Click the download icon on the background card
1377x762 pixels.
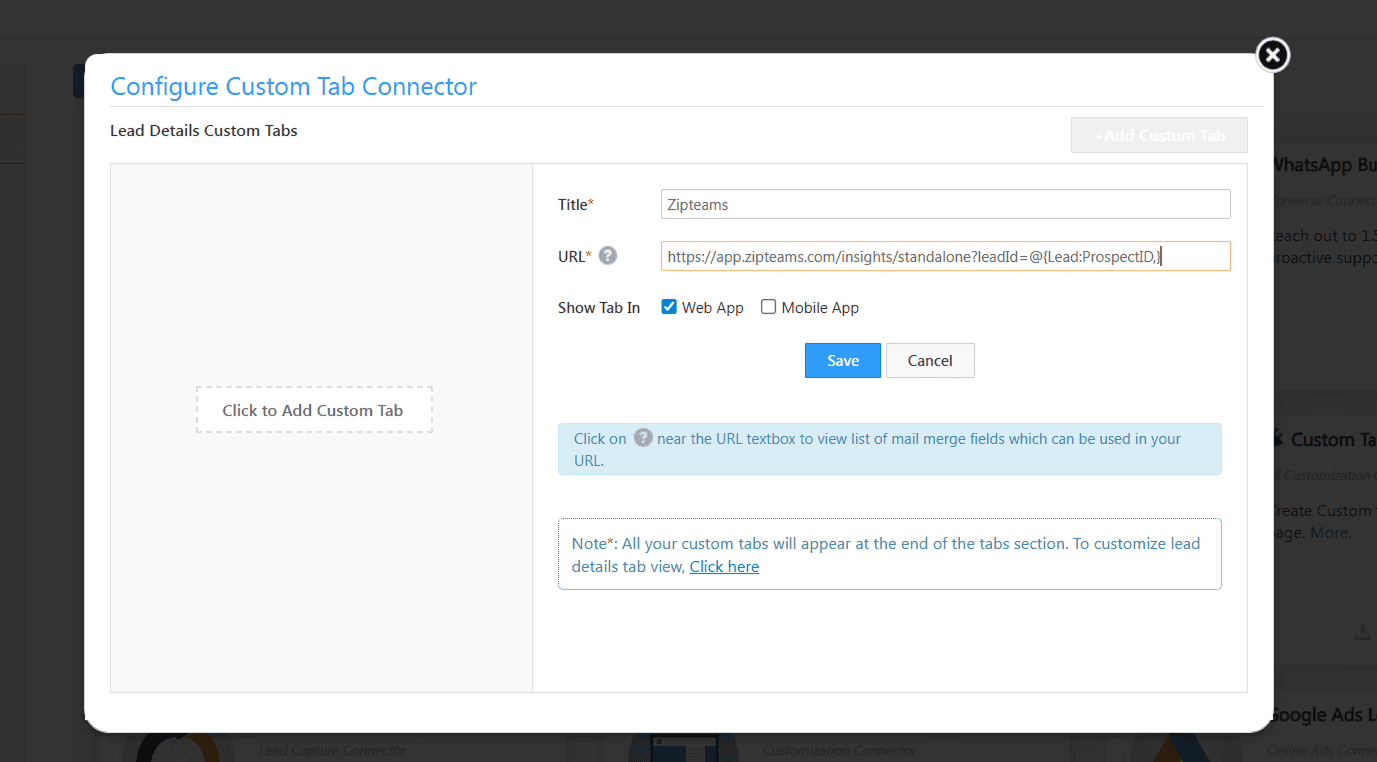point(1361,632)
